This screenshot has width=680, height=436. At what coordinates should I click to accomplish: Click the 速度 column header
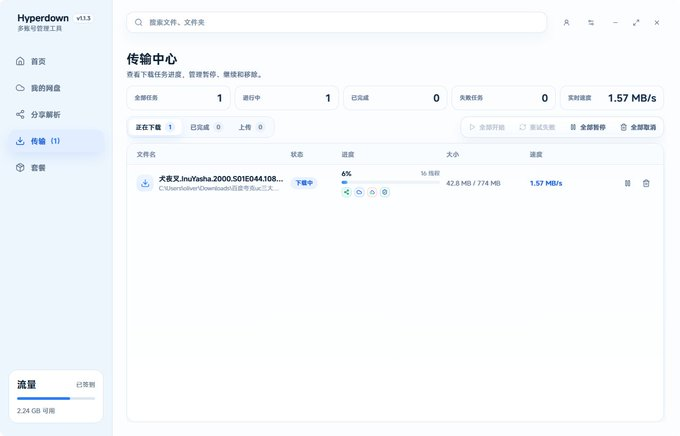pos(536,154)
